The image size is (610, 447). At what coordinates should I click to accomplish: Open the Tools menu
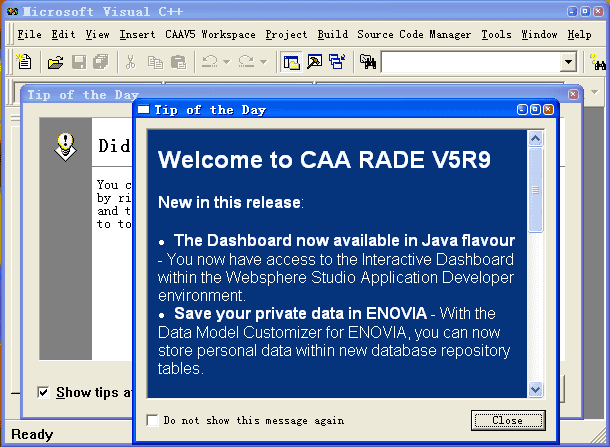(x=496, y=35)
